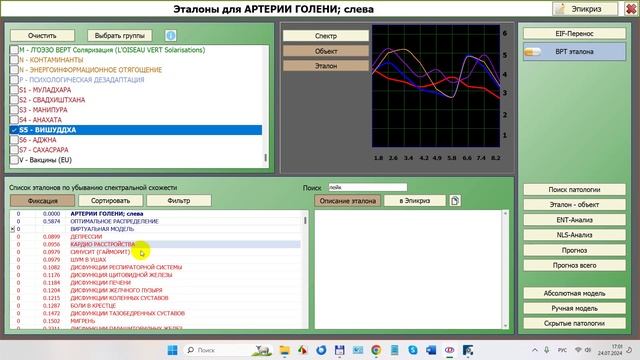This screenshot has width=640, height=360.
Task: Run NLS-Анализ
Action: [x=574, y=235]
